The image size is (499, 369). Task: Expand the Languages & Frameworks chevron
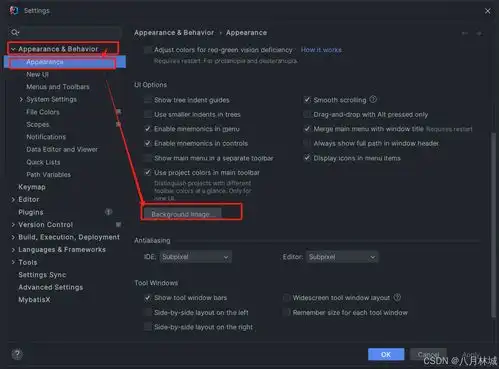(13, 250)
